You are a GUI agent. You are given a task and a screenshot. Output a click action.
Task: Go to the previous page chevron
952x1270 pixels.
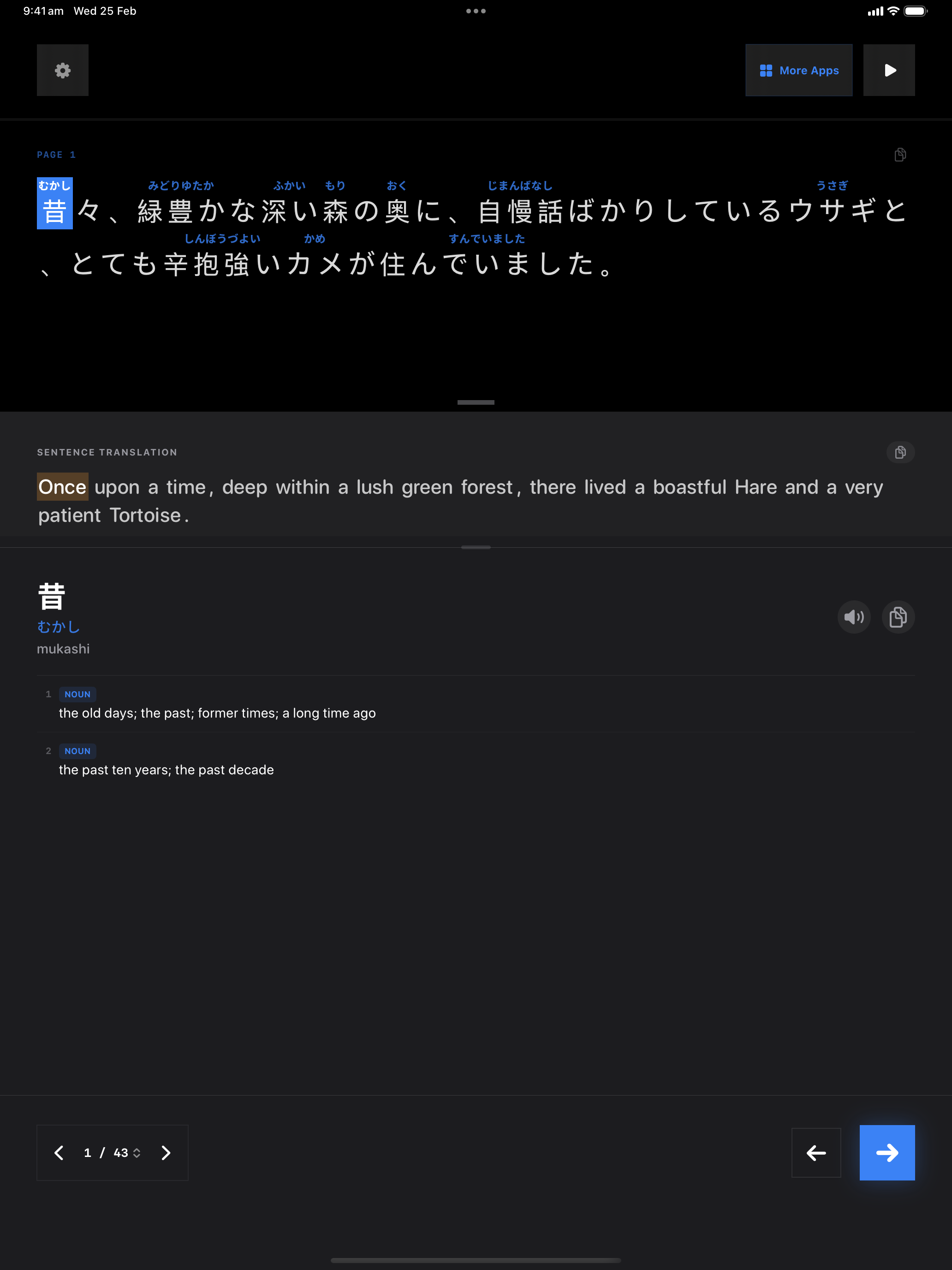click(x=59, y=1152)
